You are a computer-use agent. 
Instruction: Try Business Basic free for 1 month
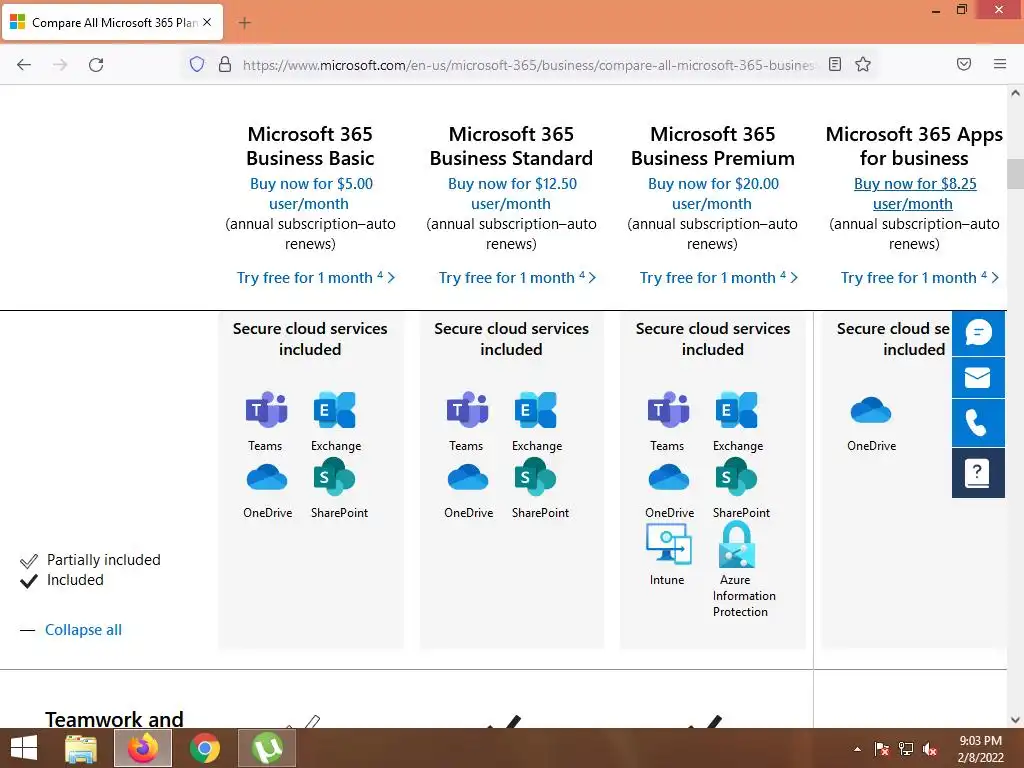pyautogui.click(x=316, y=278)
